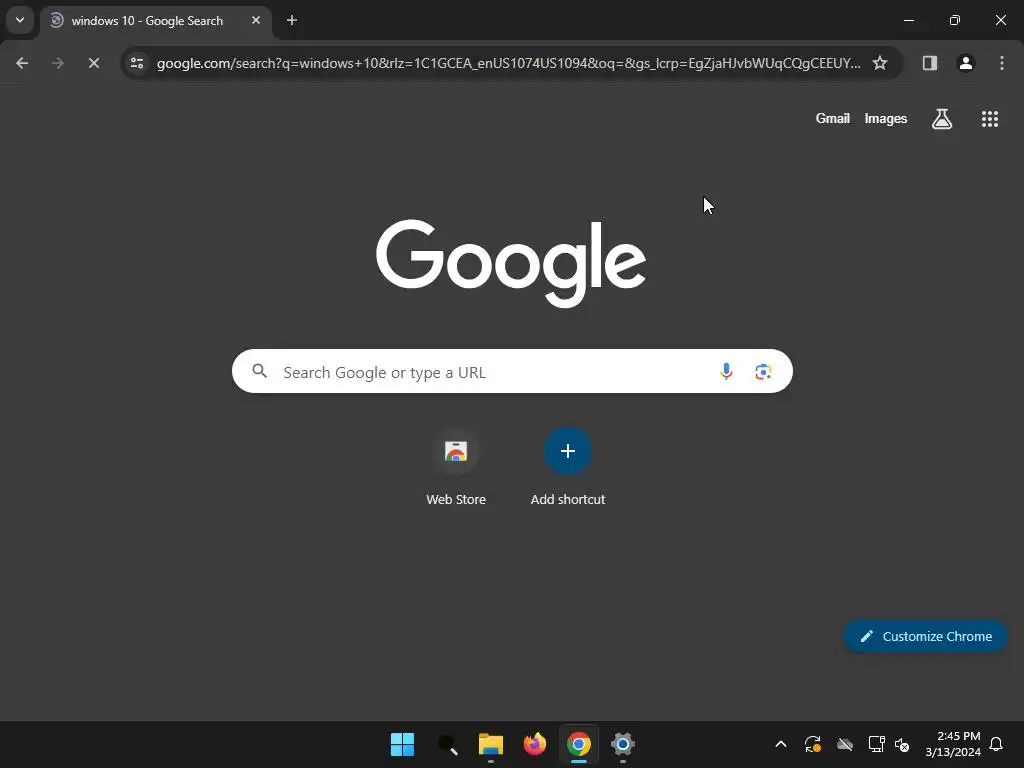Image resolution: width=1024 pixels, height=768 pixels.
Task: Click the Windows Update tray icon
Action: coord(812,744)
